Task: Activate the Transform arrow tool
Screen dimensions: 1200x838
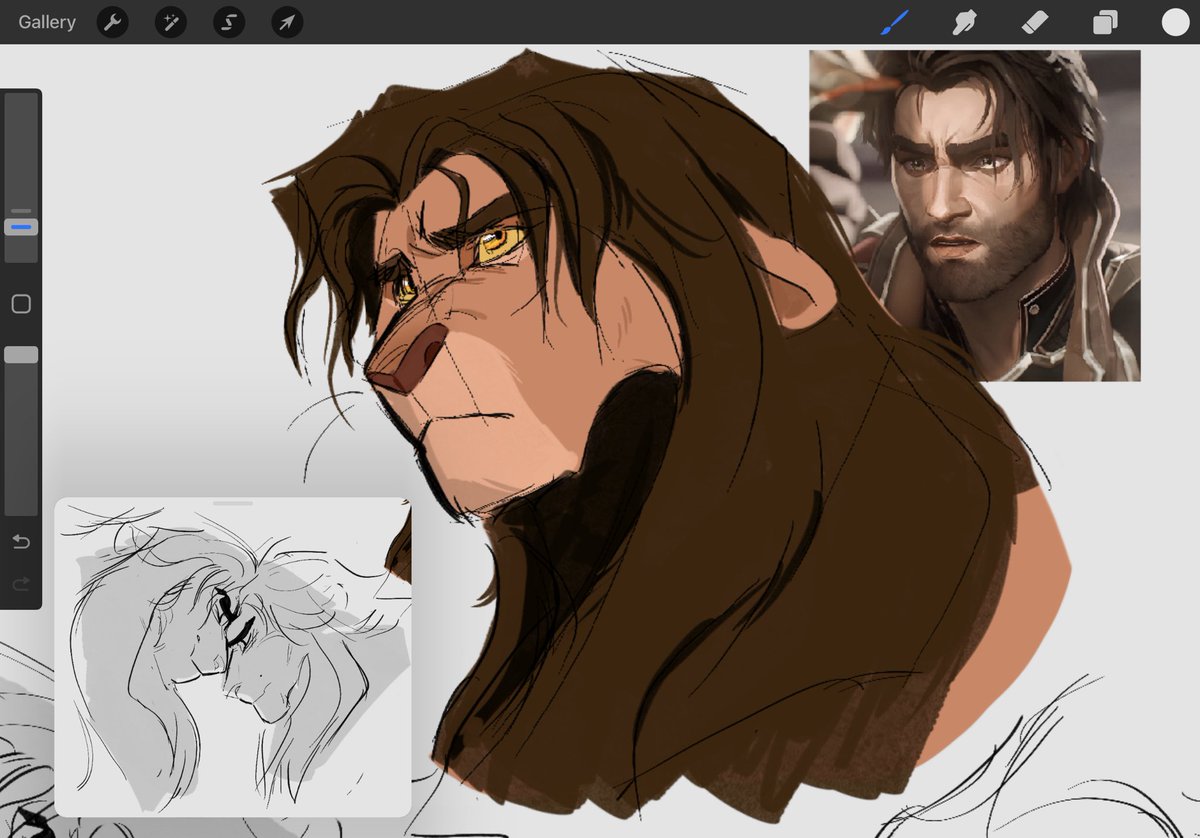Action: 287,22
